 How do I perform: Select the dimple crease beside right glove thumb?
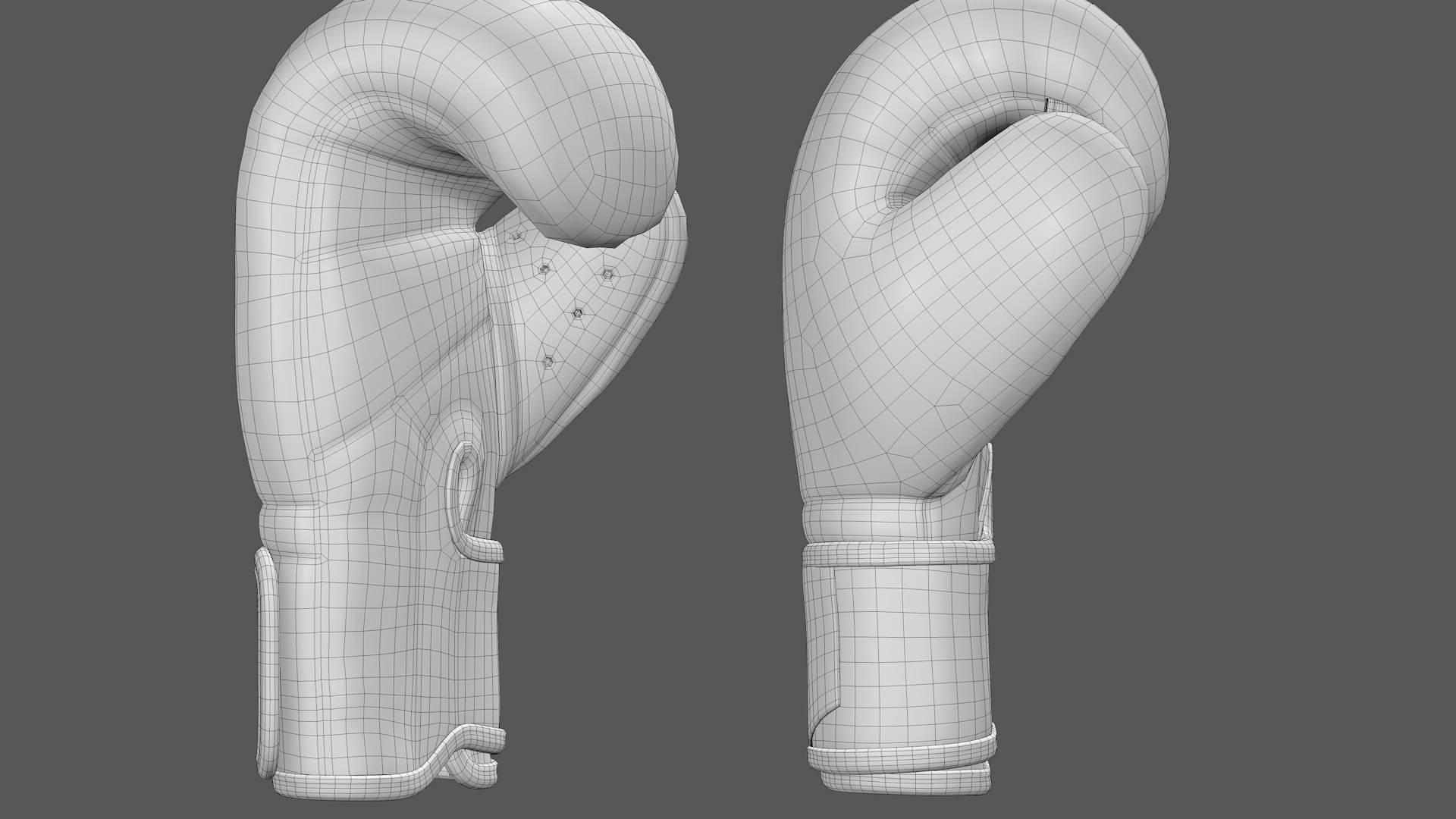(895, 199)
